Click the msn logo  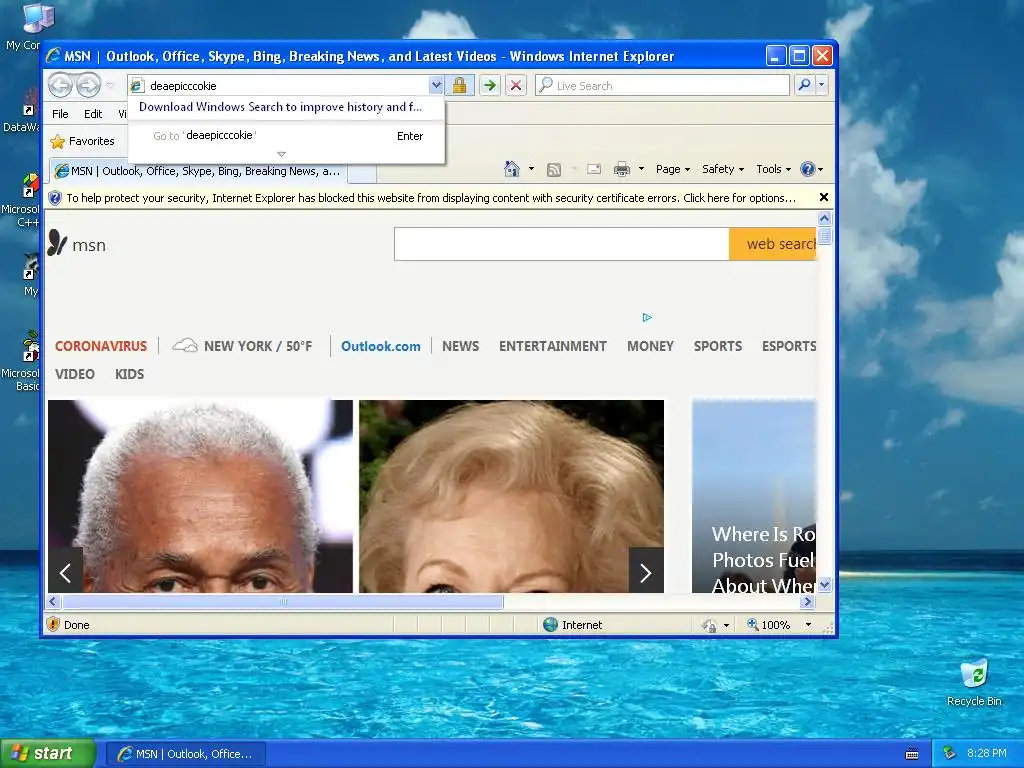click(76, 244)
